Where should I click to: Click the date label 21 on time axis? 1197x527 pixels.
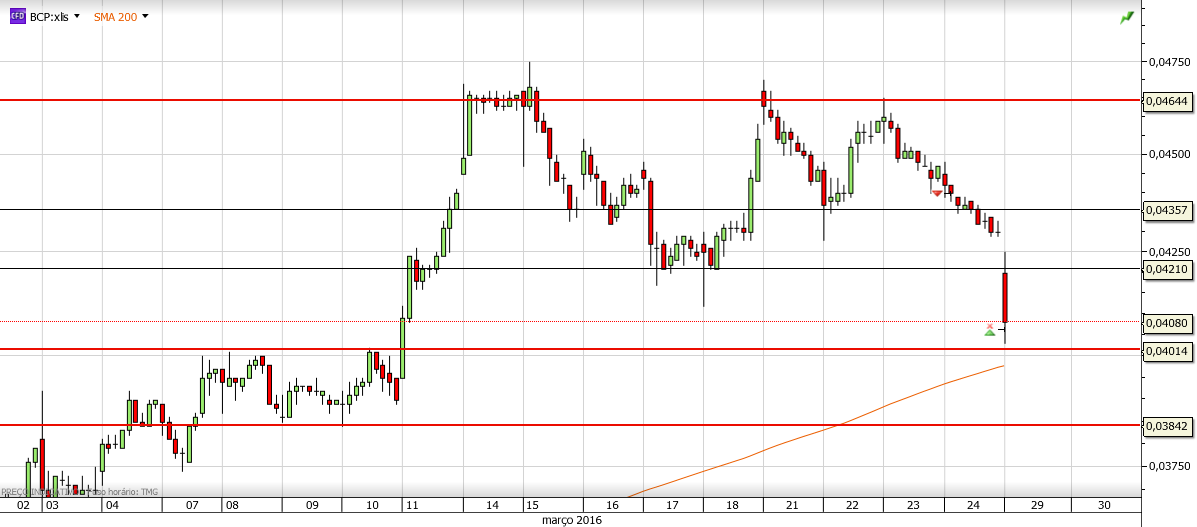(792, 505)
